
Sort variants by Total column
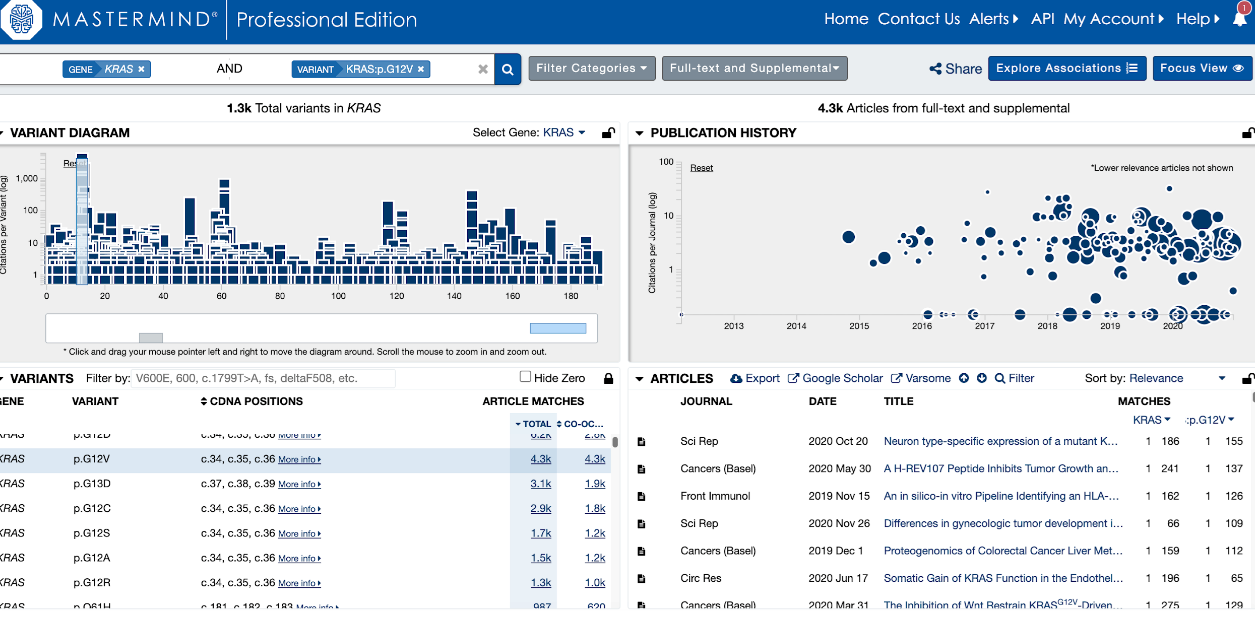534,424
